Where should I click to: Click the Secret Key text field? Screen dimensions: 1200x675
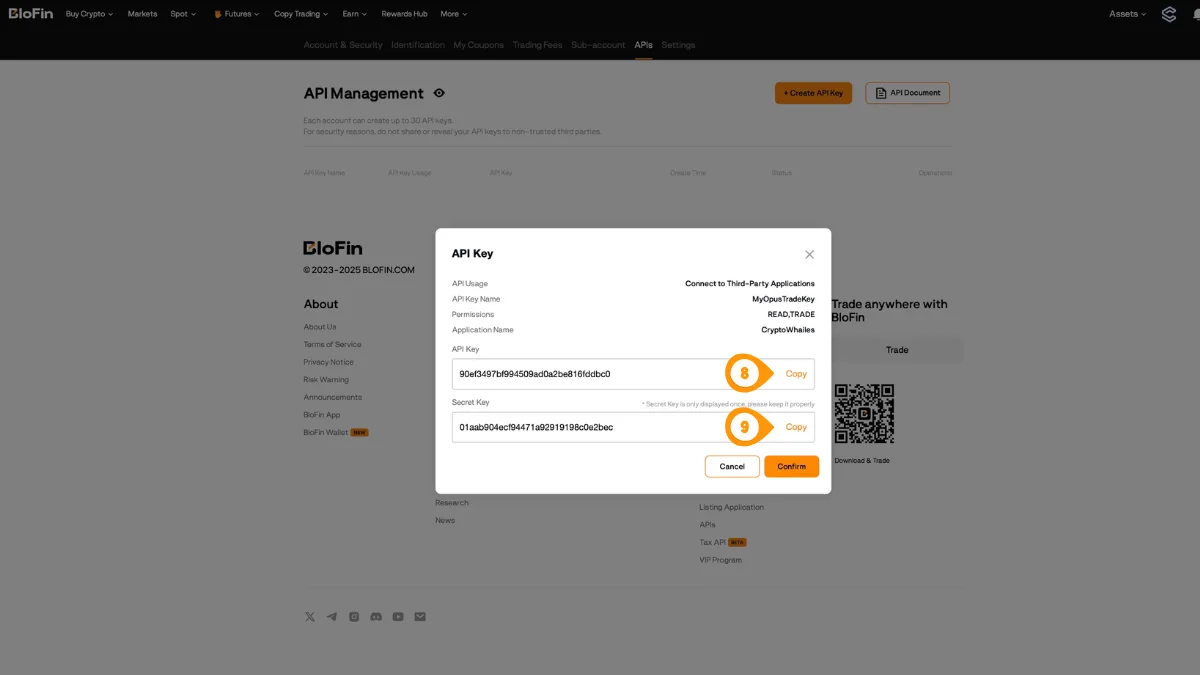(633, 427)
